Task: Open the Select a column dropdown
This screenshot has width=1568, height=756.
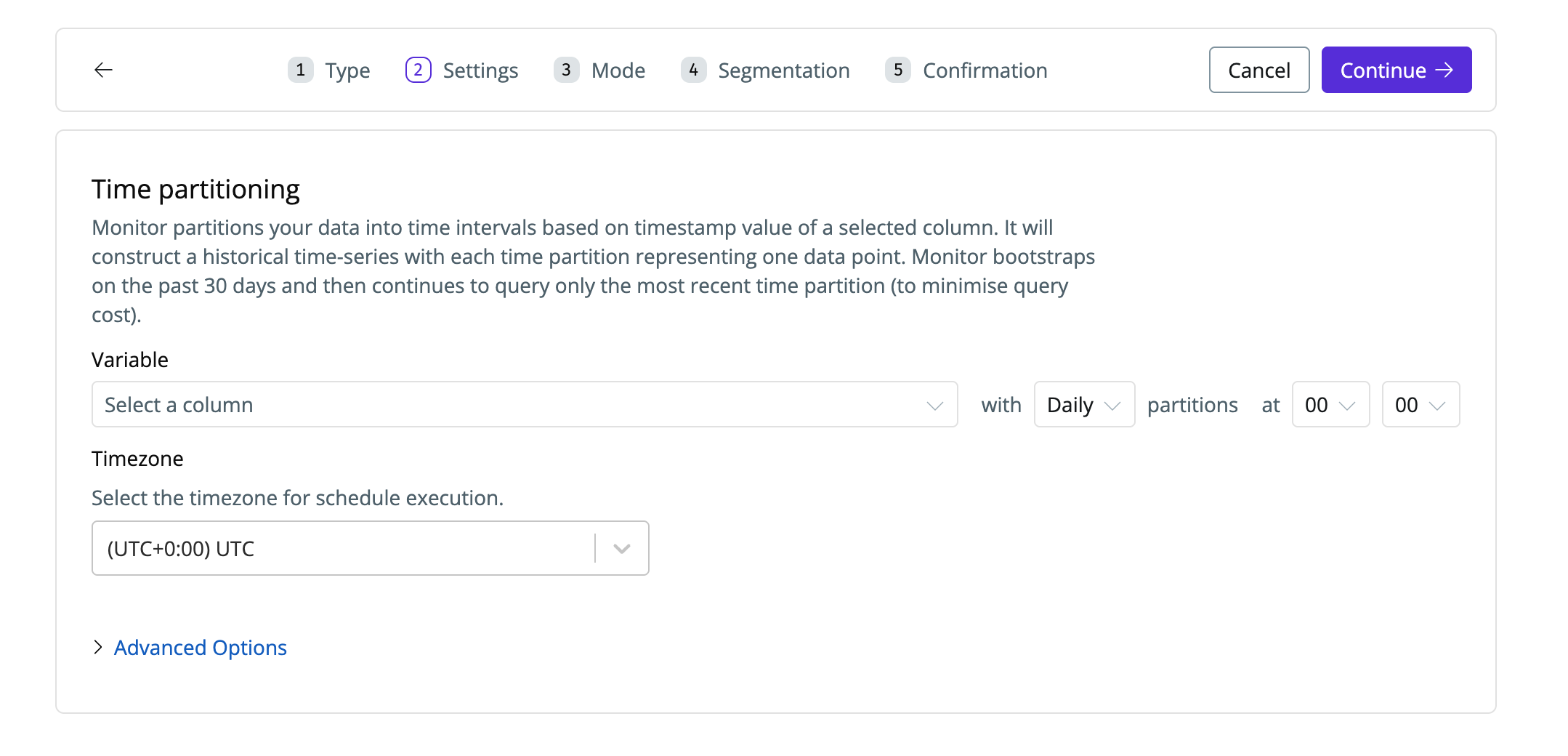Action: 524,405
